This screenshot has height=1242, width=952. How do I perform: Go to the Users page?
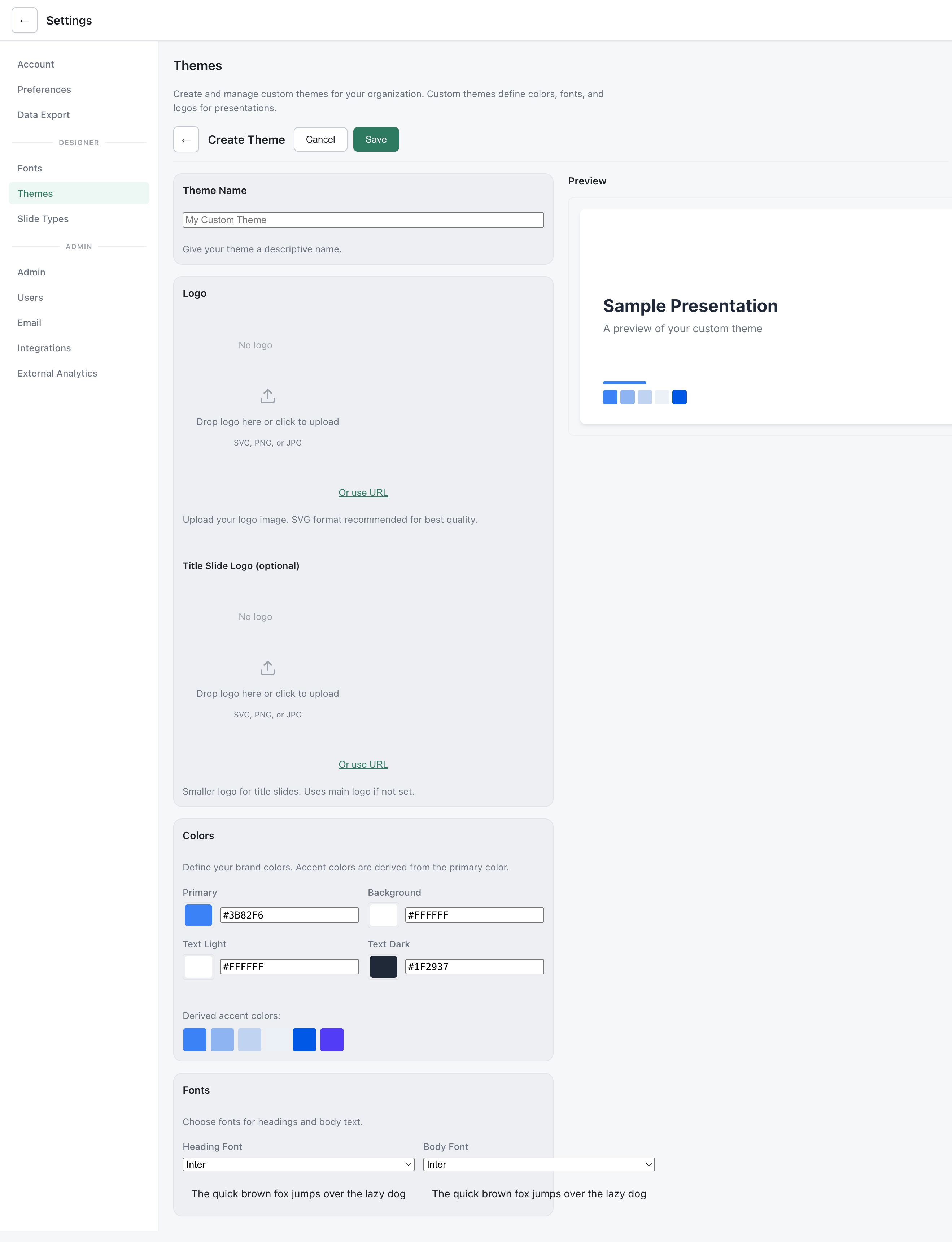(x=79, y=298)
